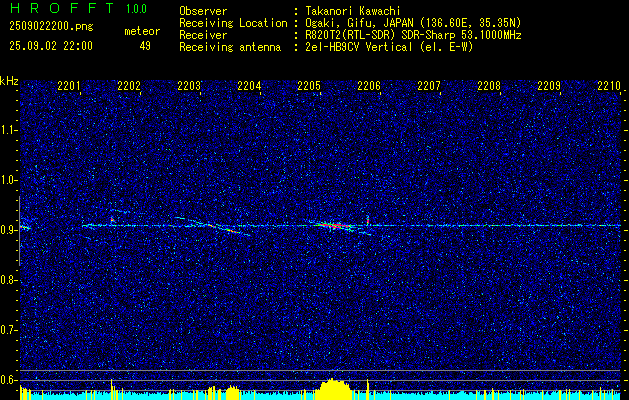Click the 2210 time marker
This screenshot has height=400, width=629.
[x=609, y=86]
